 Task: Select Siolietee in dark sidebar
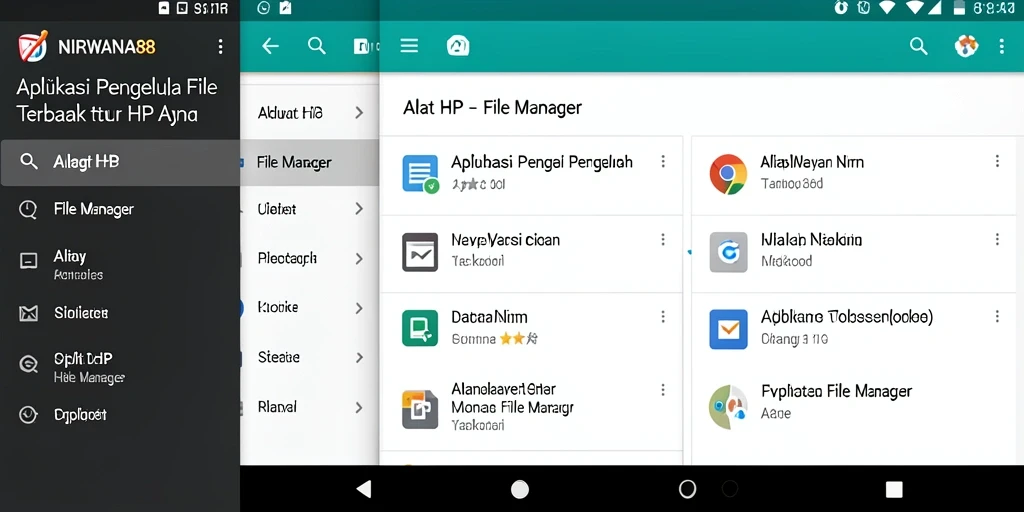[120, 313]
